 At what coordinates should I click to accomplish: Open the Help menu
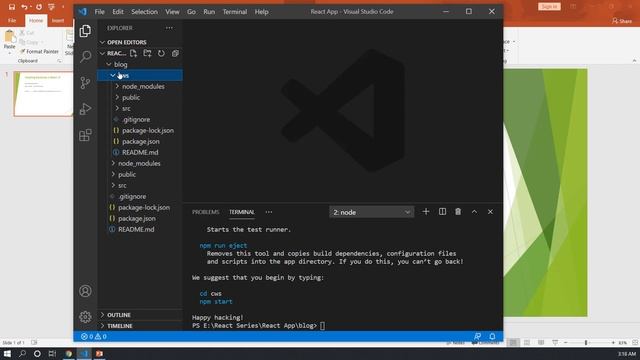pos(262,12)
